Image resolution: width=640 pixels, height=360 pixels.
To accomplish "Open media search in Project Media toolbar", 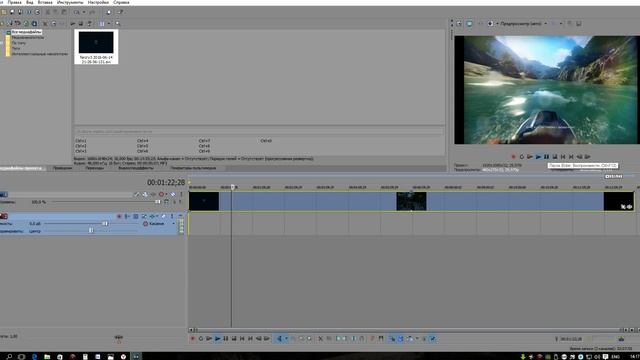I will click(x=118, y=24).
